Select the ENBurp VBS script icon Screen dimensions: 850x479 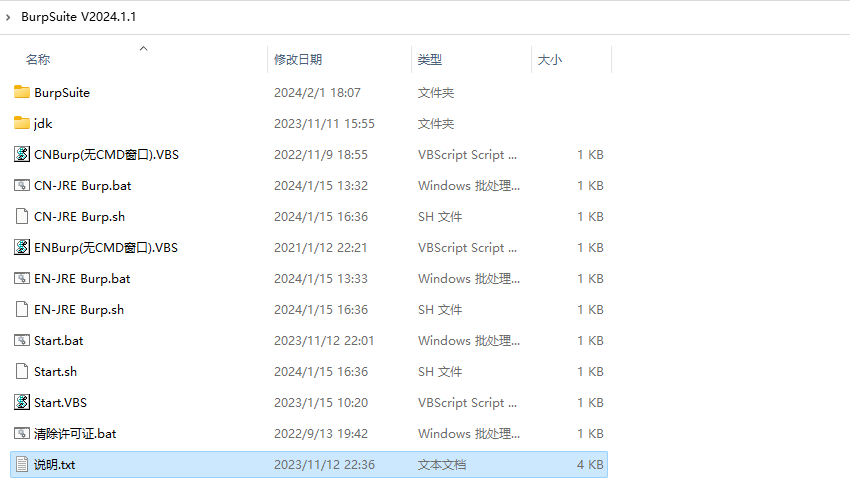[x=22, y=247]
